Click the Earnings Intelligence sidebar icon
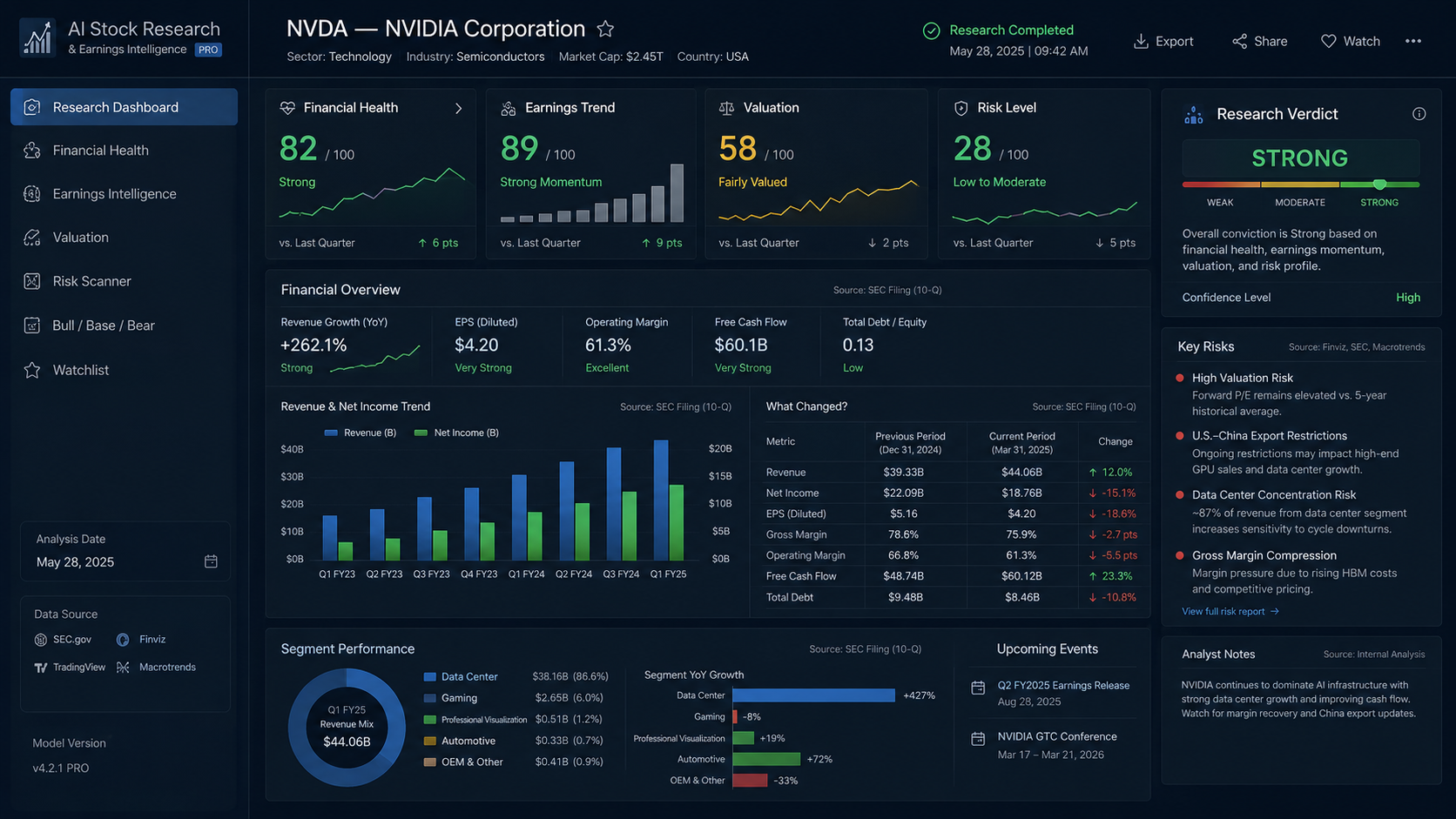 [x=32, y=194]
